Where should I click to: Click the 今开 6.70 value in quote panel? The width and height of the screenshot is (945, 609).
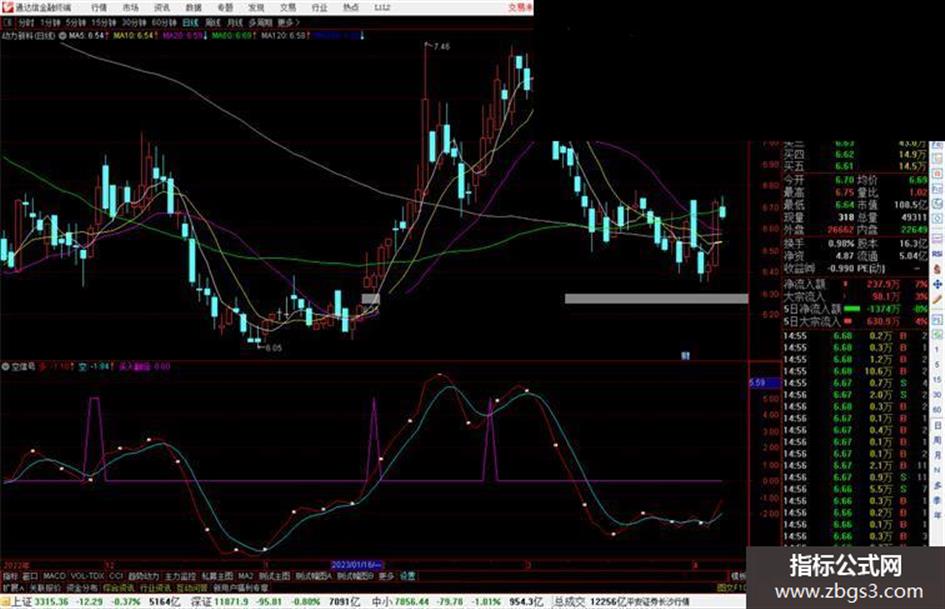click(844, 180)
